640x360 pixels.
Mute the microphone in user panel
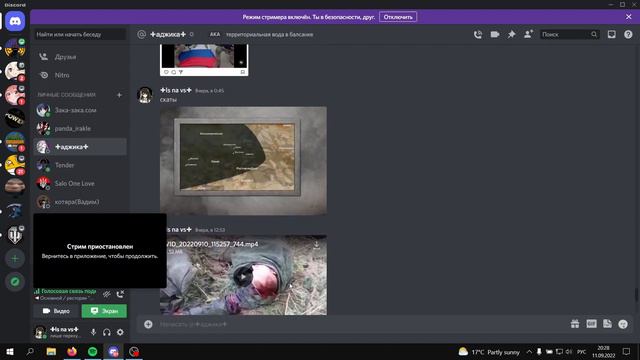point(93,332)
